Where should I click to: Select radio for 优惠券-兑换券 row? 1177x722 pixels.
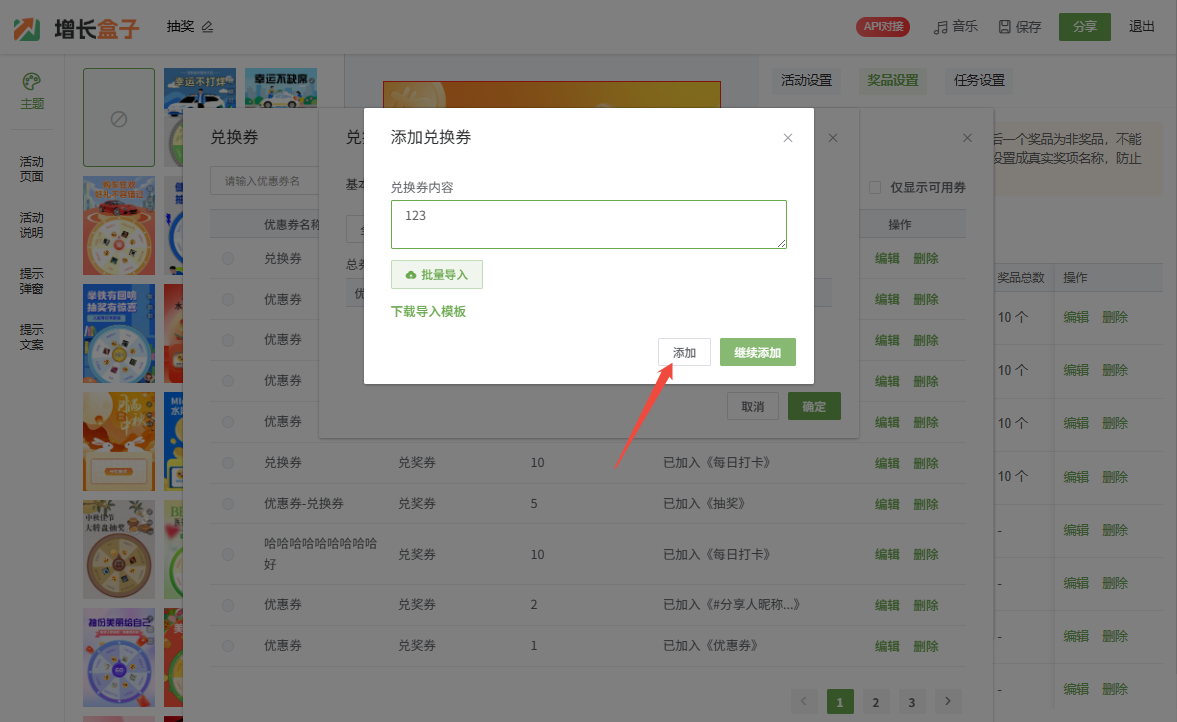click(228, 504)
